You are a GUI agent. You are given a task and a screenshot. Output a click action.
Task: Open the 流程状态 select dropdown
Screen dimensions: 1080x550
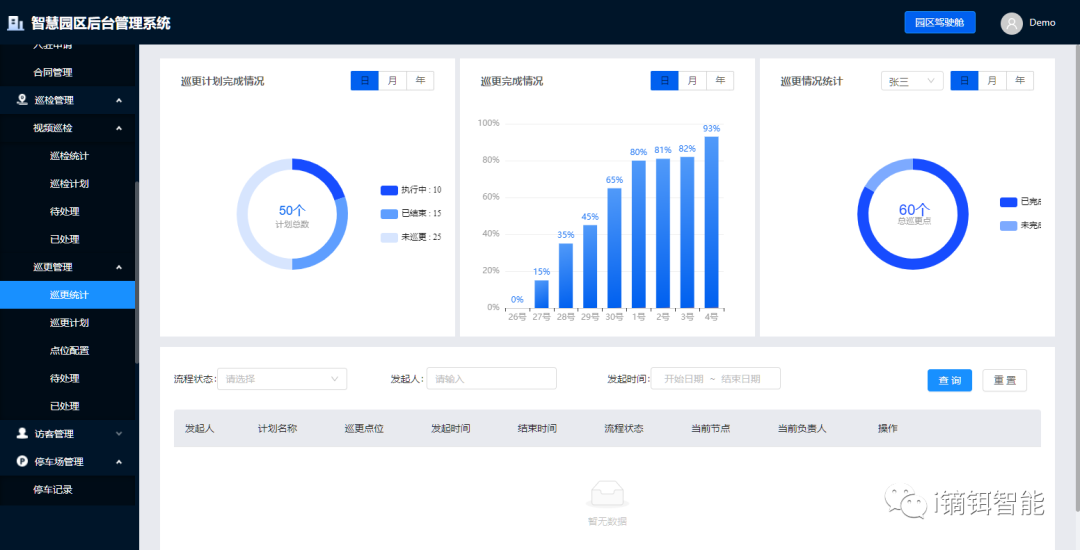(282, 379)
